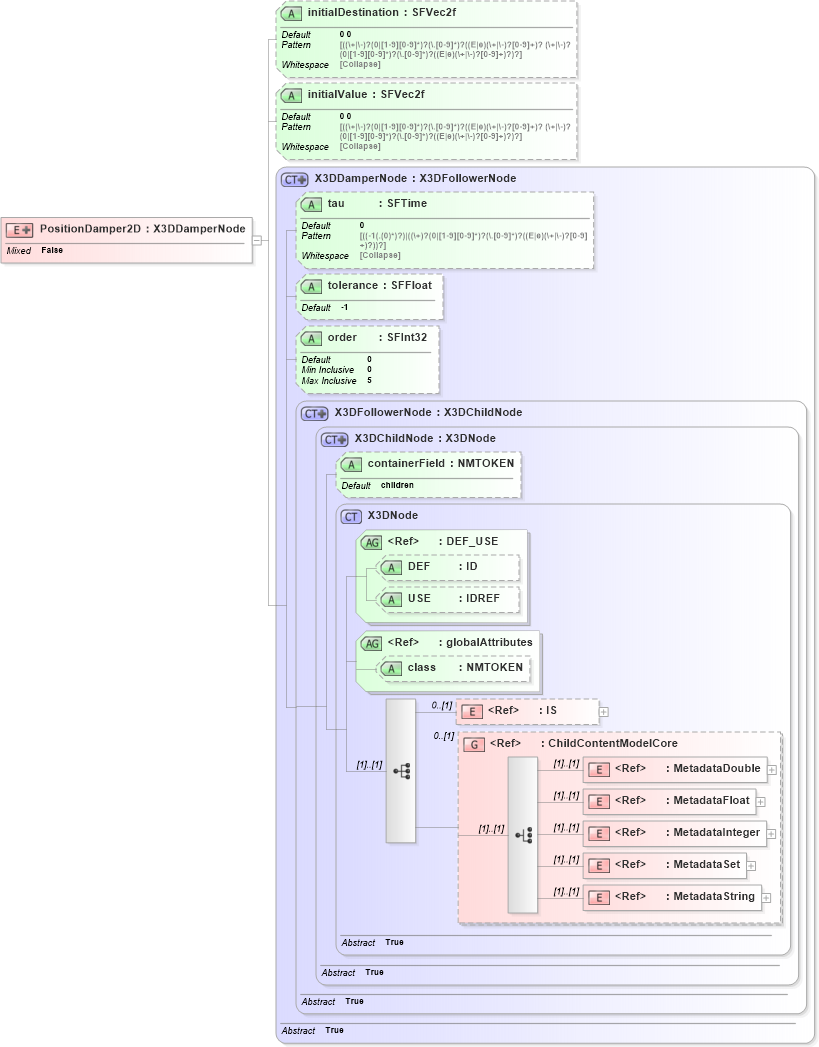The width and height of the screenshot is (819, 1047).
Task: Select the X3DDamperNode : X3DFollowerNode title
Action: point(415,179)
